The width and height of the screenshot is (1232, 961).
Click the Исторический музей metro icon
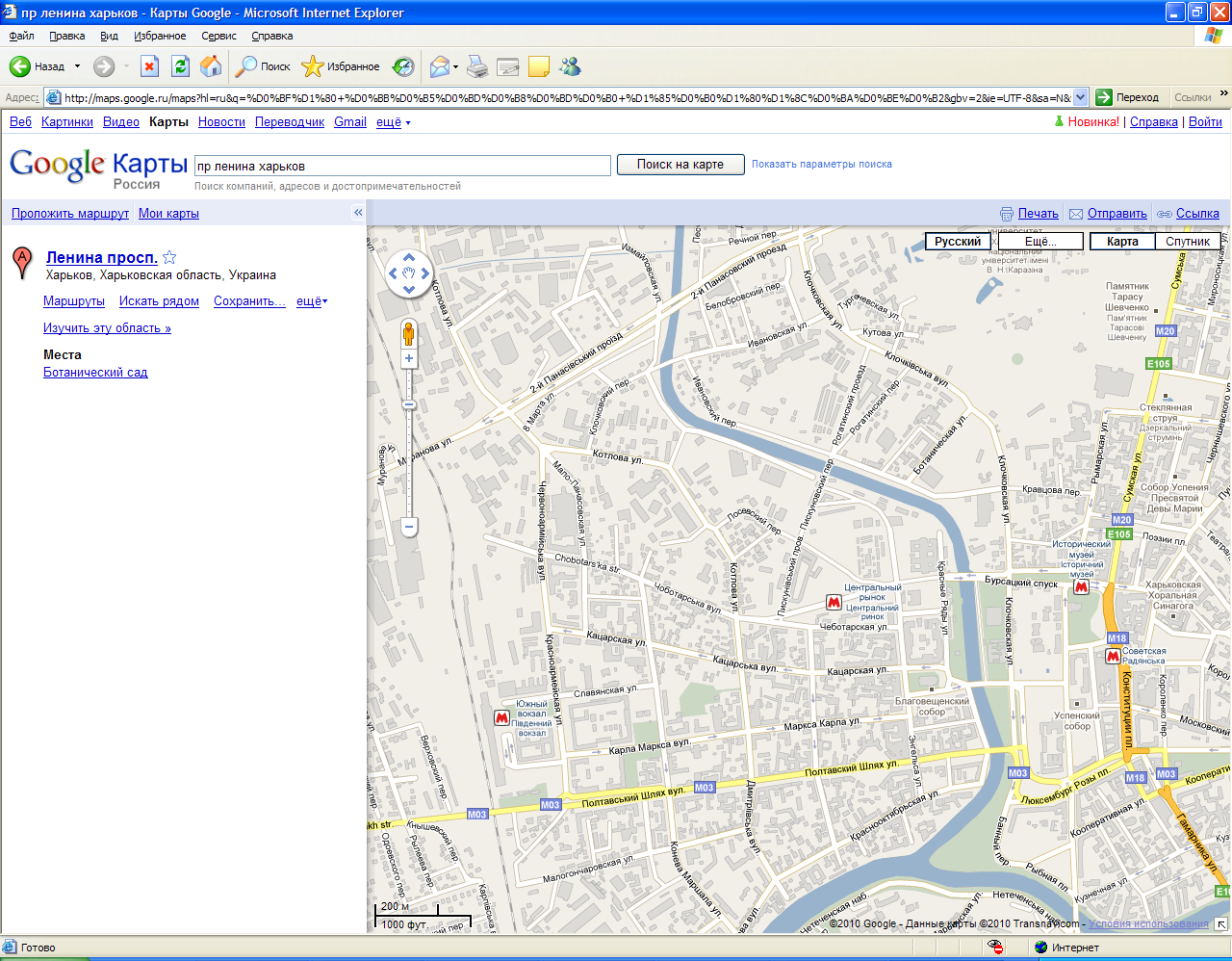[x=1081, y=586]
